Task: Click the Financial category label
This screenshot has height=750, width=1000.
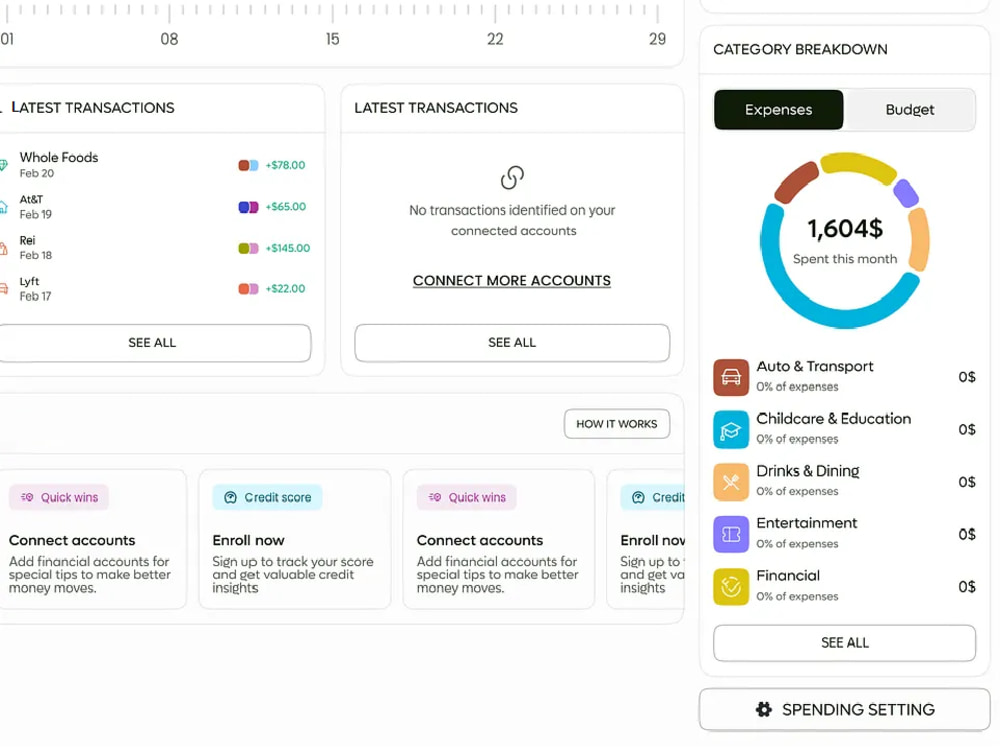Action: (788, 576)
